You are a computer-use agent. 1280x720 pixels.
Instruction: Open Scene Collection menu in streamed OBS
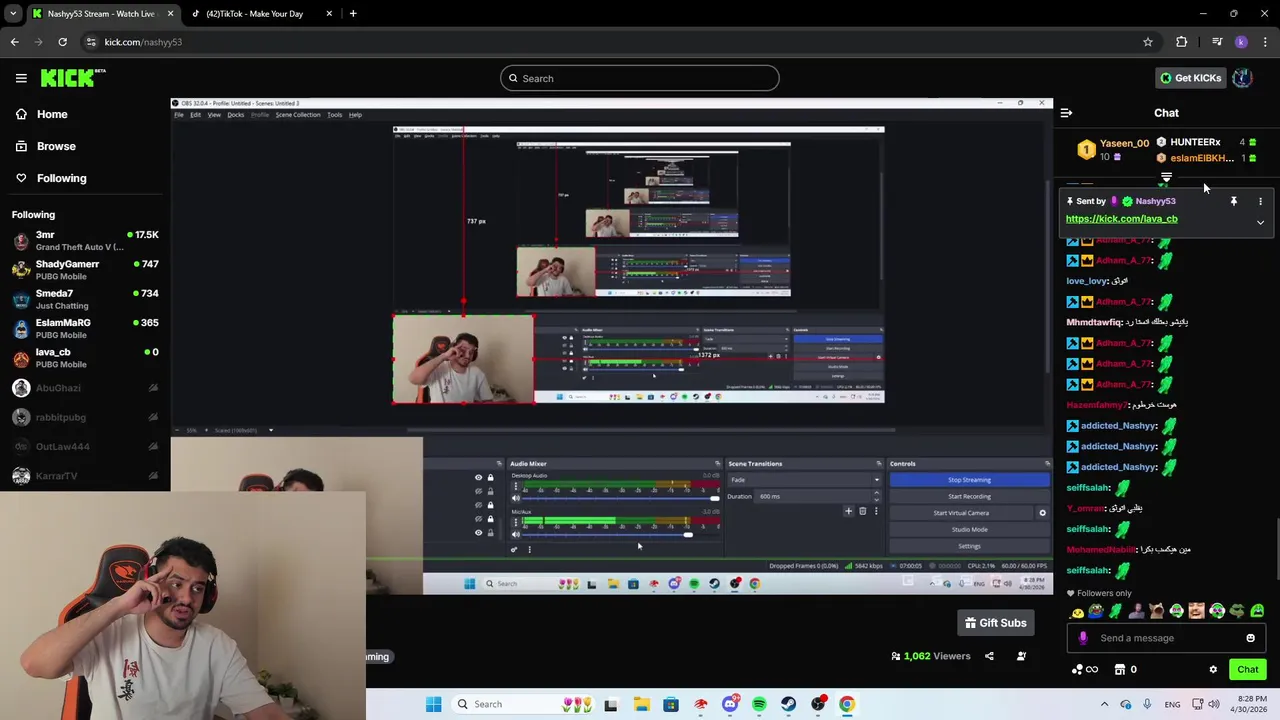coord(298,115)
